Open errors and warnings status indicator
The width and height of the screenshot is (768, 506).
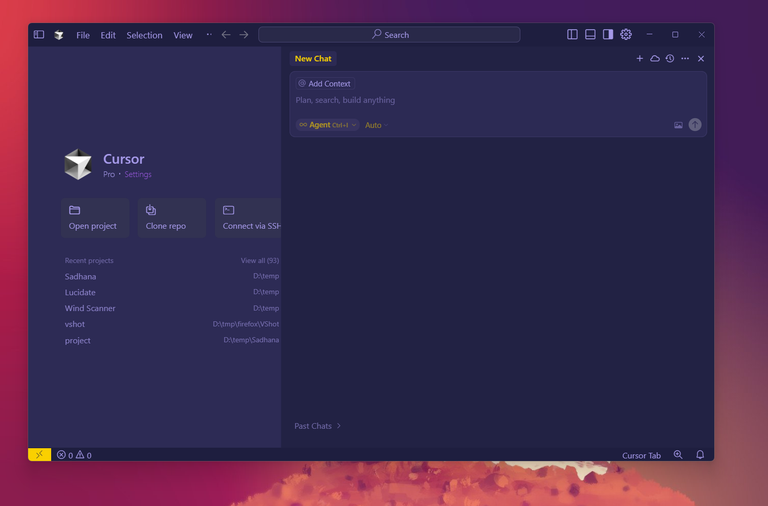tap(74, 455)
